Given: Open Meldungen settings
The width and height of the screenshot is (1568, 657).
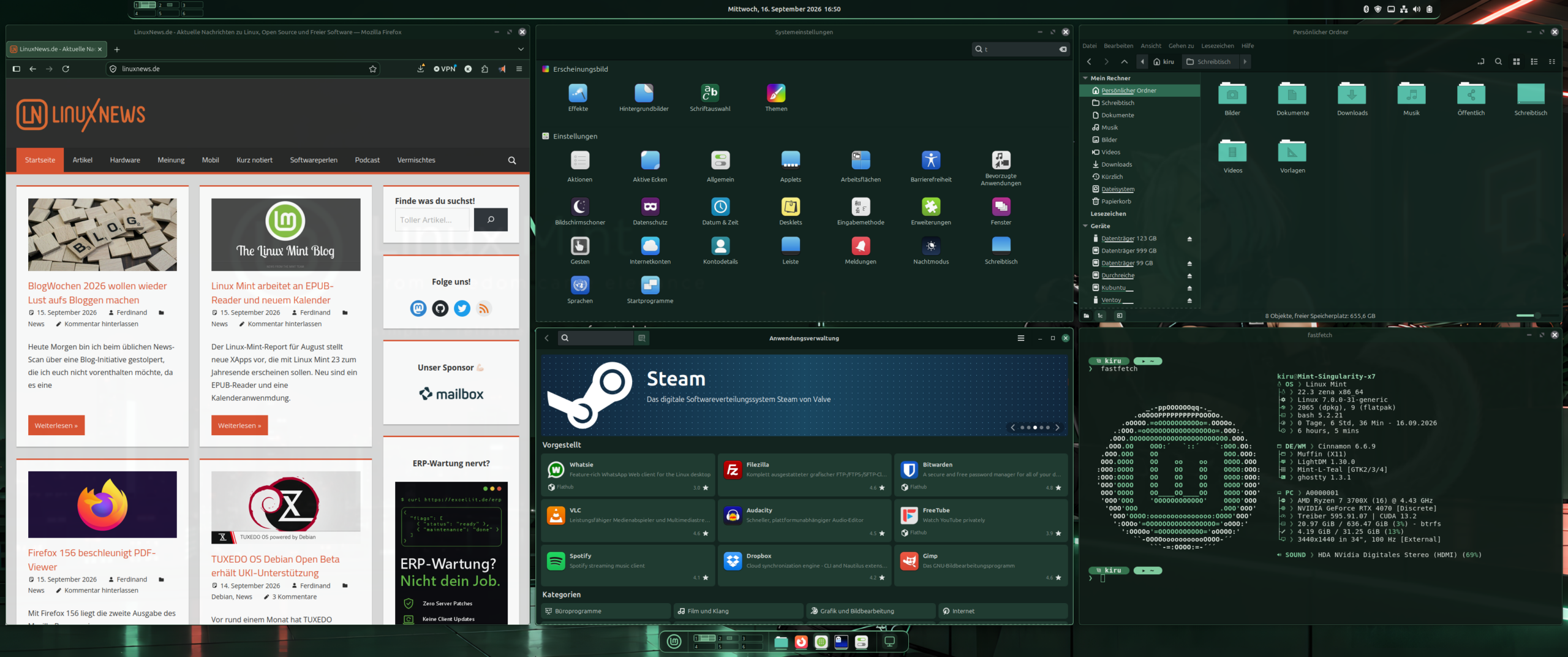Looking at the screenshot, I should [861, 251].
